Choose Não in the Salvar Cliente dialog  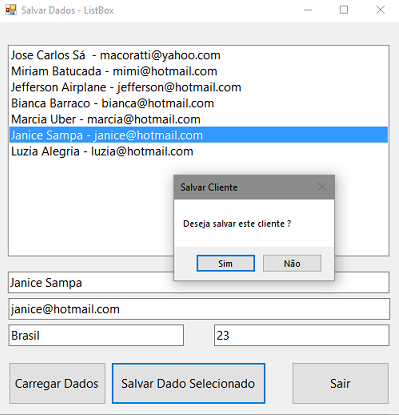tap(292, 263)
